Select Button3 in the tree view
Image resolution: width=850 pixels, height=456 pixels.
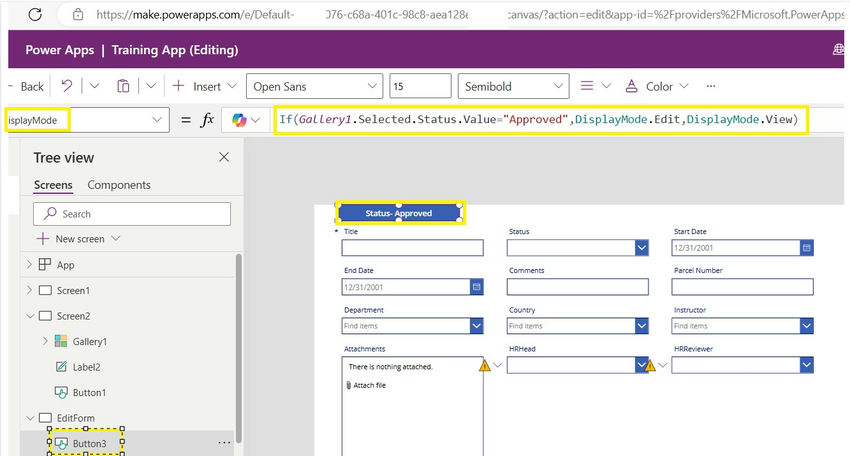89,444
